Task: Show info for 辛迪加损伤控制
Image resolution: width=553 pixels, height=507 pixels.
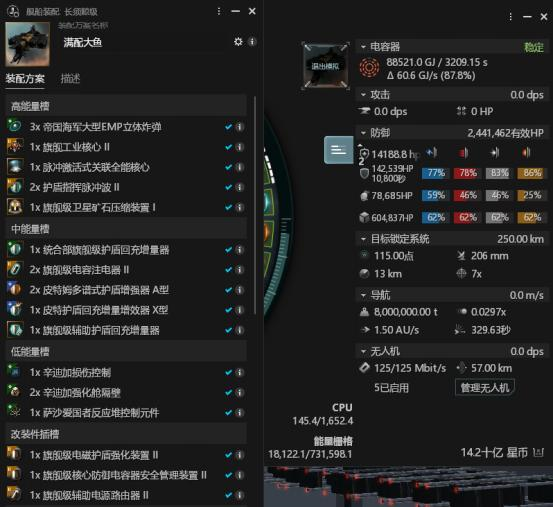Action: [239, 372]
